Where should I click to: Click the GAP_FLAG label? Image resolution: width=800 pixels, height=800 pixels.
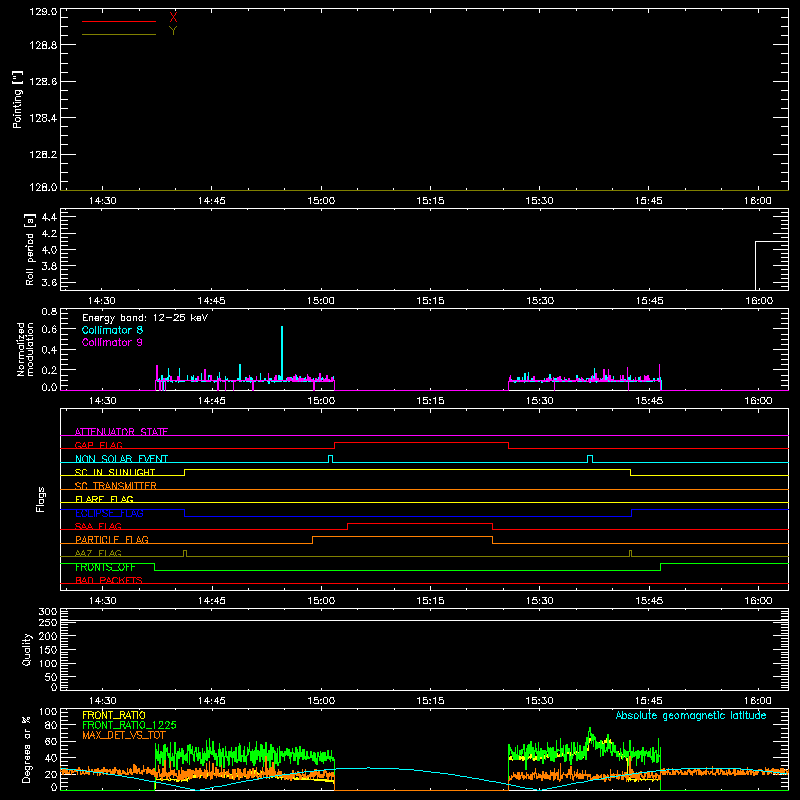click(x=98, y=445)
